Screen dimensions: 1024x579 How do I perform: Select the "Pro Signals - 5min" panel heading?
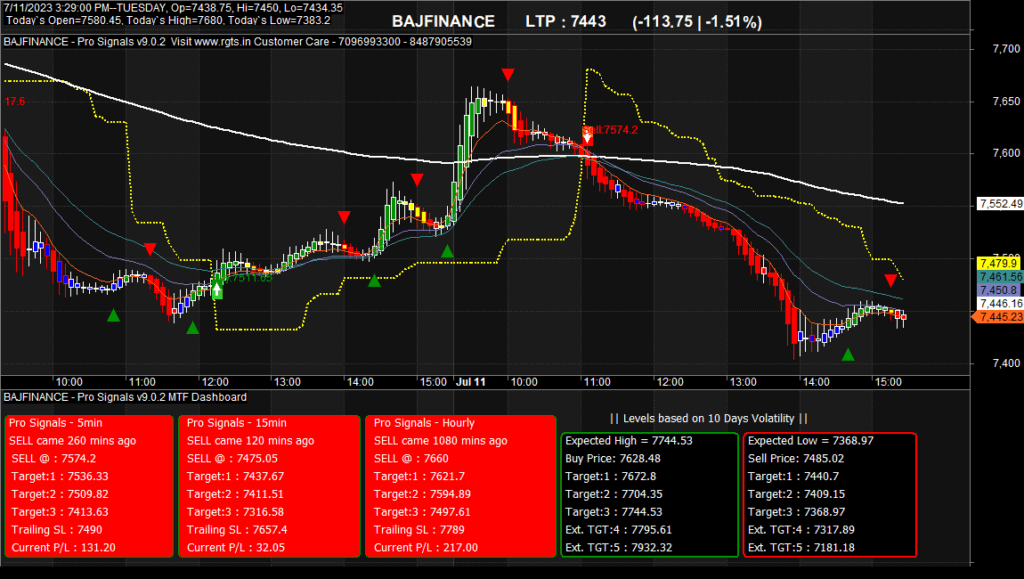coord(56,423)
